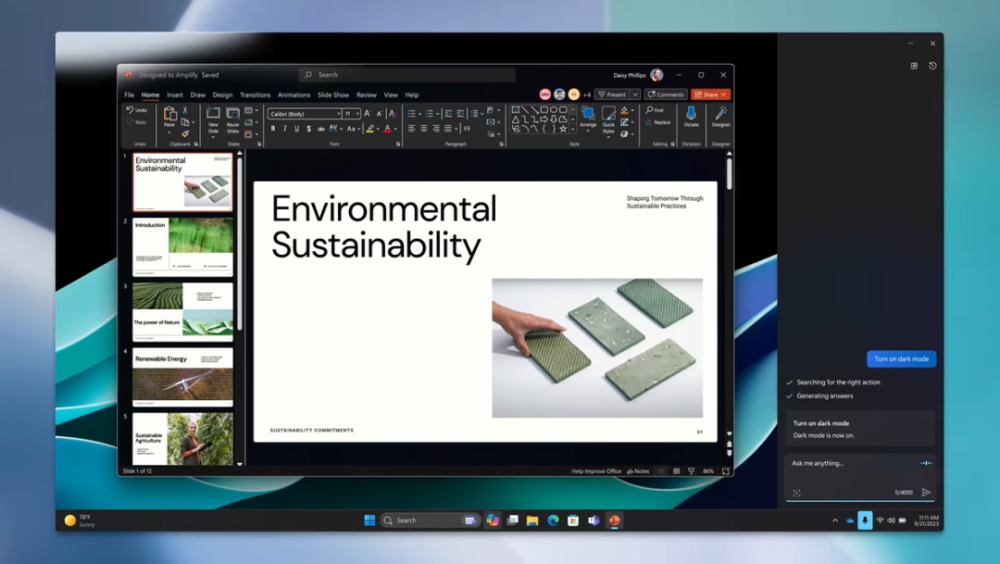
Task: Open New Slide layout dropdown arrow
Action: click(x=213, y=137)
